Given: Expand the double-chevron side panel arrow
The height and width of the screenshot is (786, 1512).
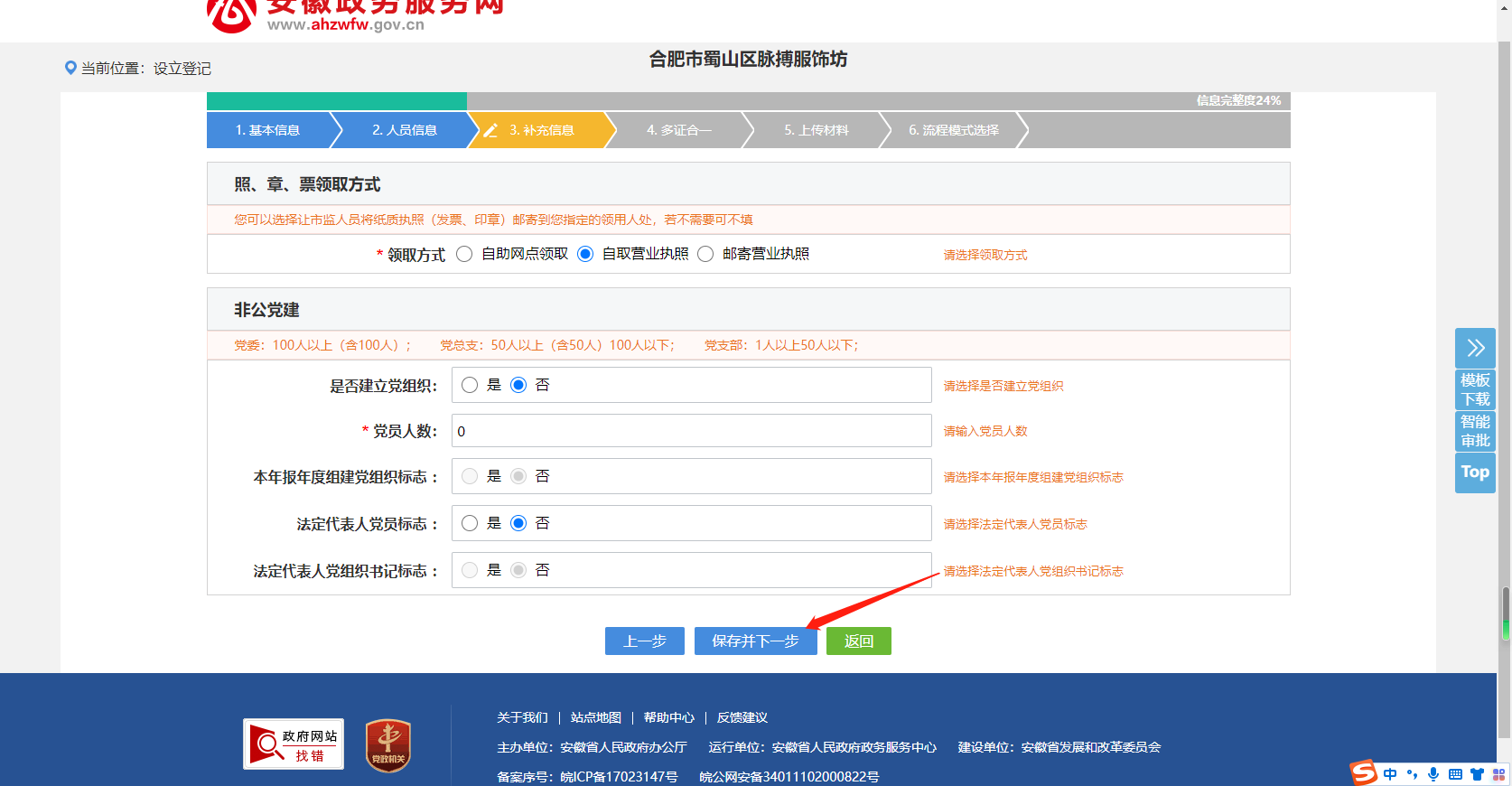Looking at the screenshot, I should coord(1475,348).
